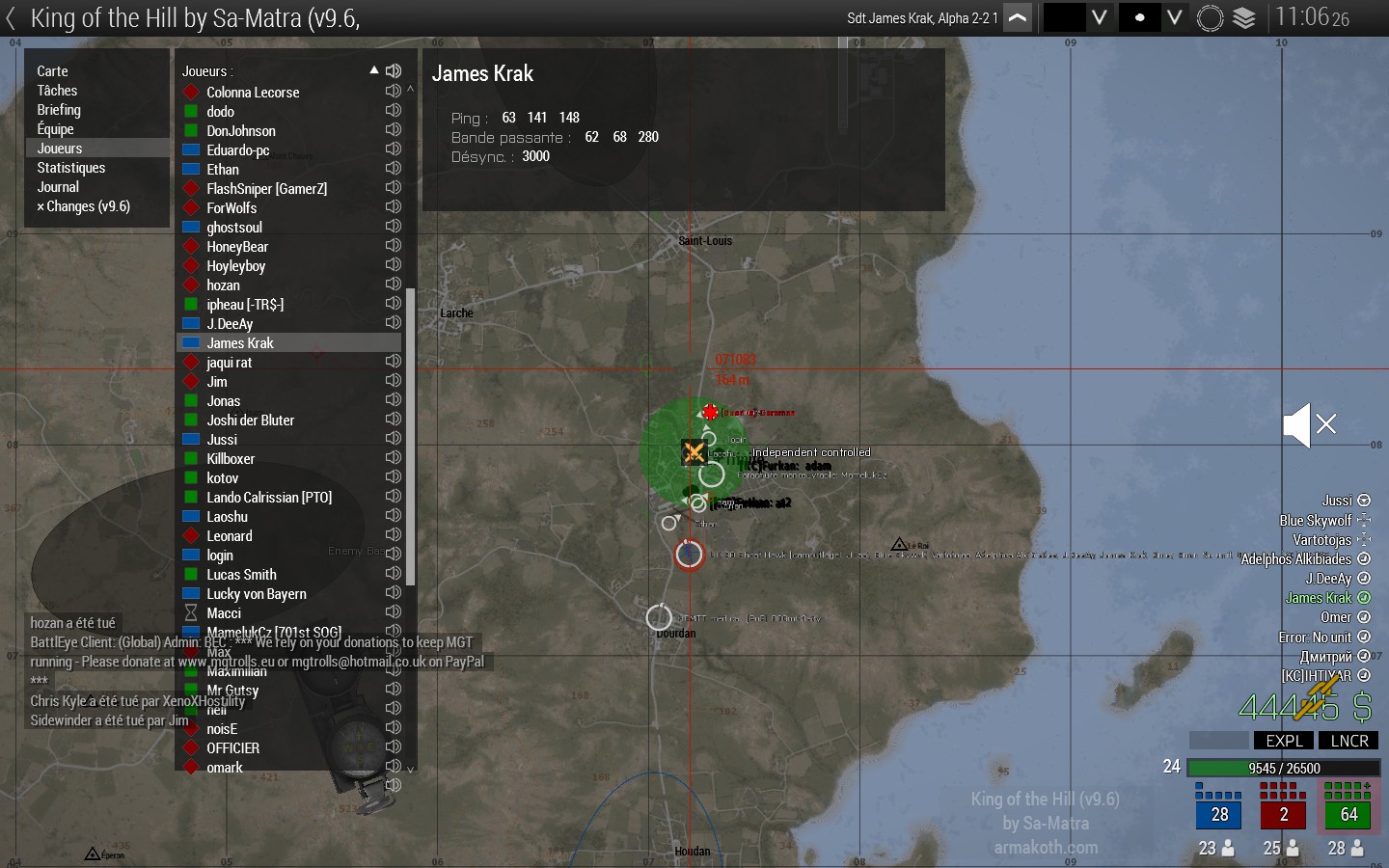The height and width of the screenshot is (868, 1389).
Task: Click the seat icon next to Omer
Action: coord(1364,616)
